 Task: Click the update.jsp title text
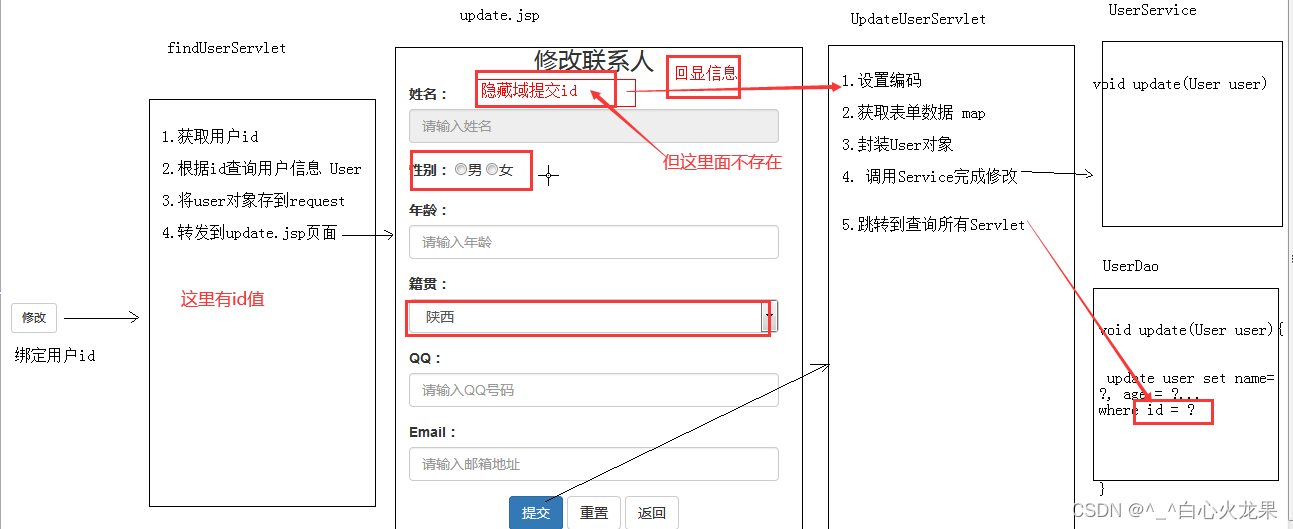(499, 15)
